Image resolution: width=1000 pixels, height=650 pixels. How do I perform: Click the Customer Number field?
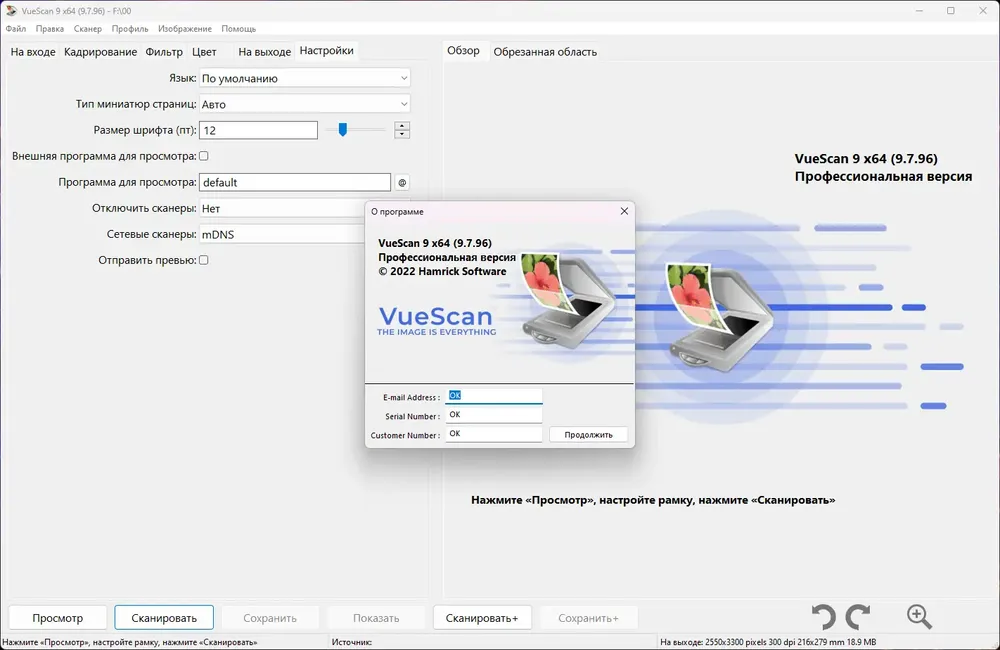(494, 434)
